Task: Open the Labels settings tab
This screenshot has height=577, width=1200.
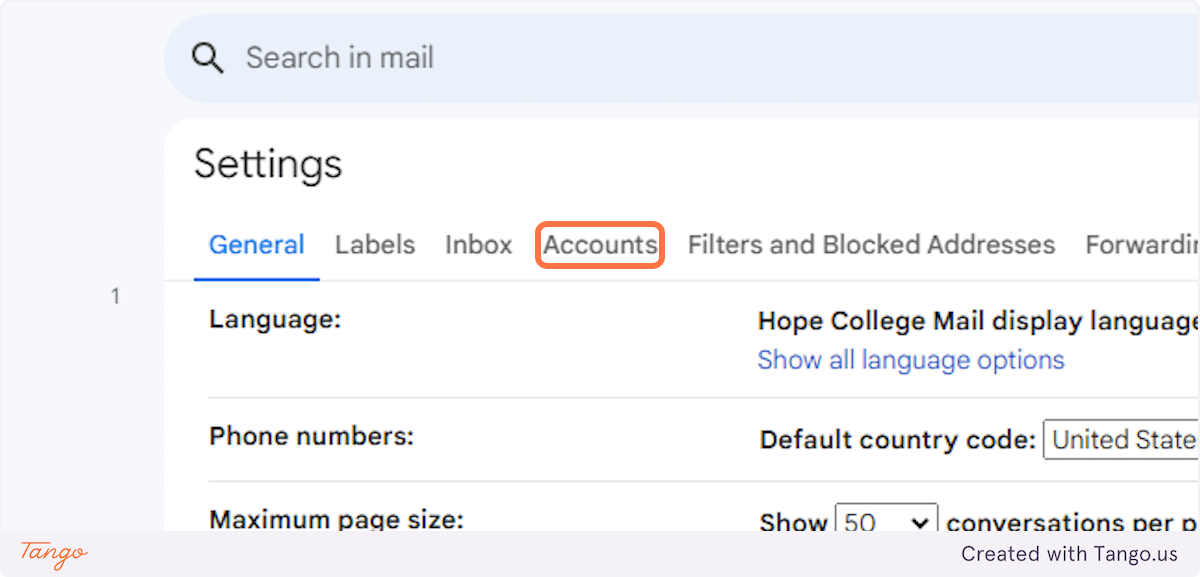Action: (375, 245)
